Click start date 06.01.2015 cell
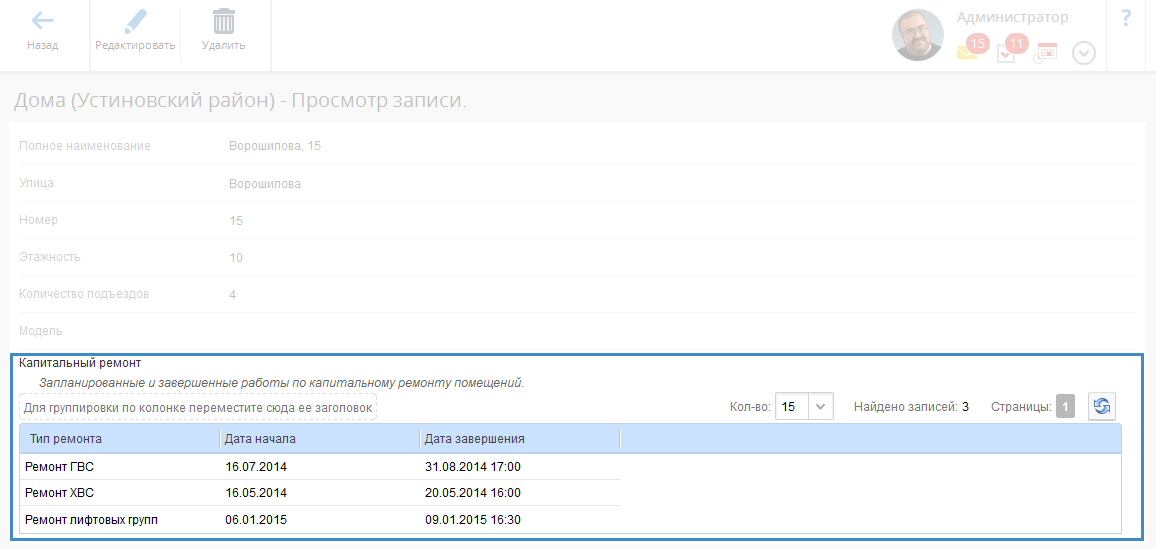 (256, 520)
